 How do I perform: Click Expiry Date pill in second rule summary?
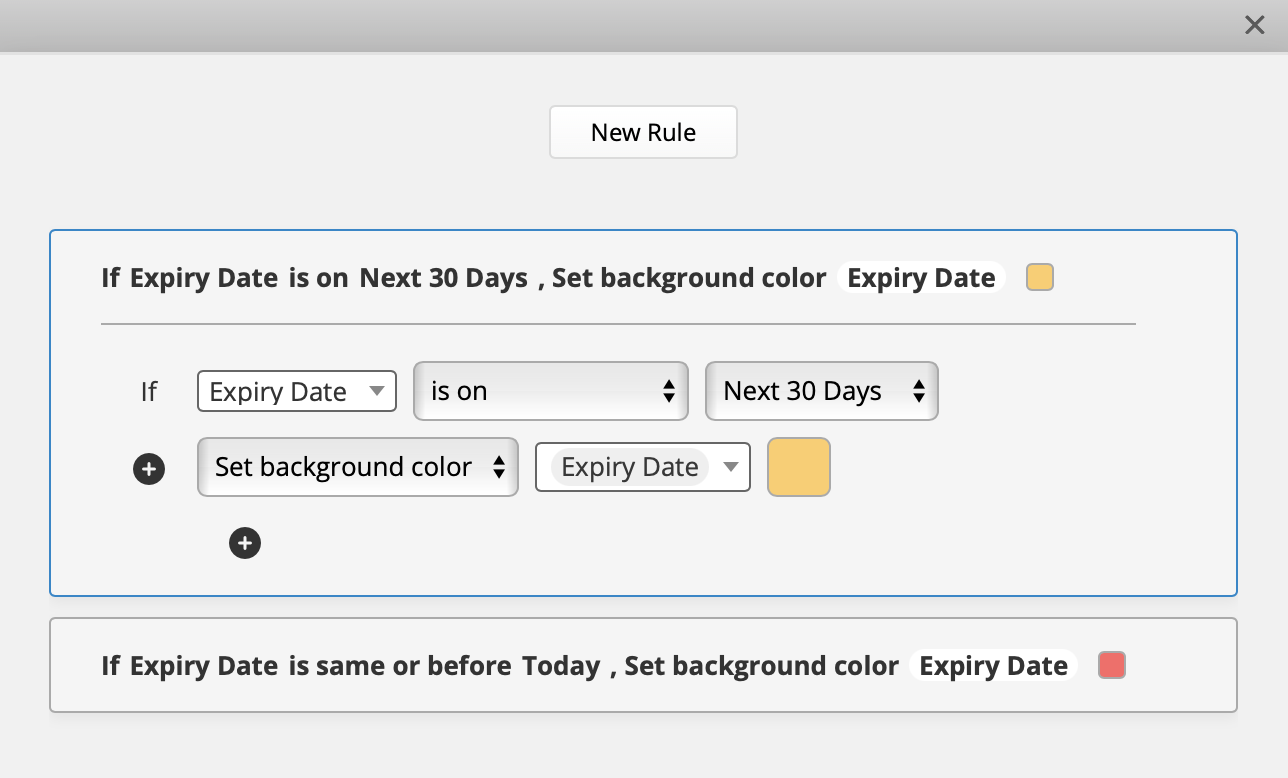(993, 666)
